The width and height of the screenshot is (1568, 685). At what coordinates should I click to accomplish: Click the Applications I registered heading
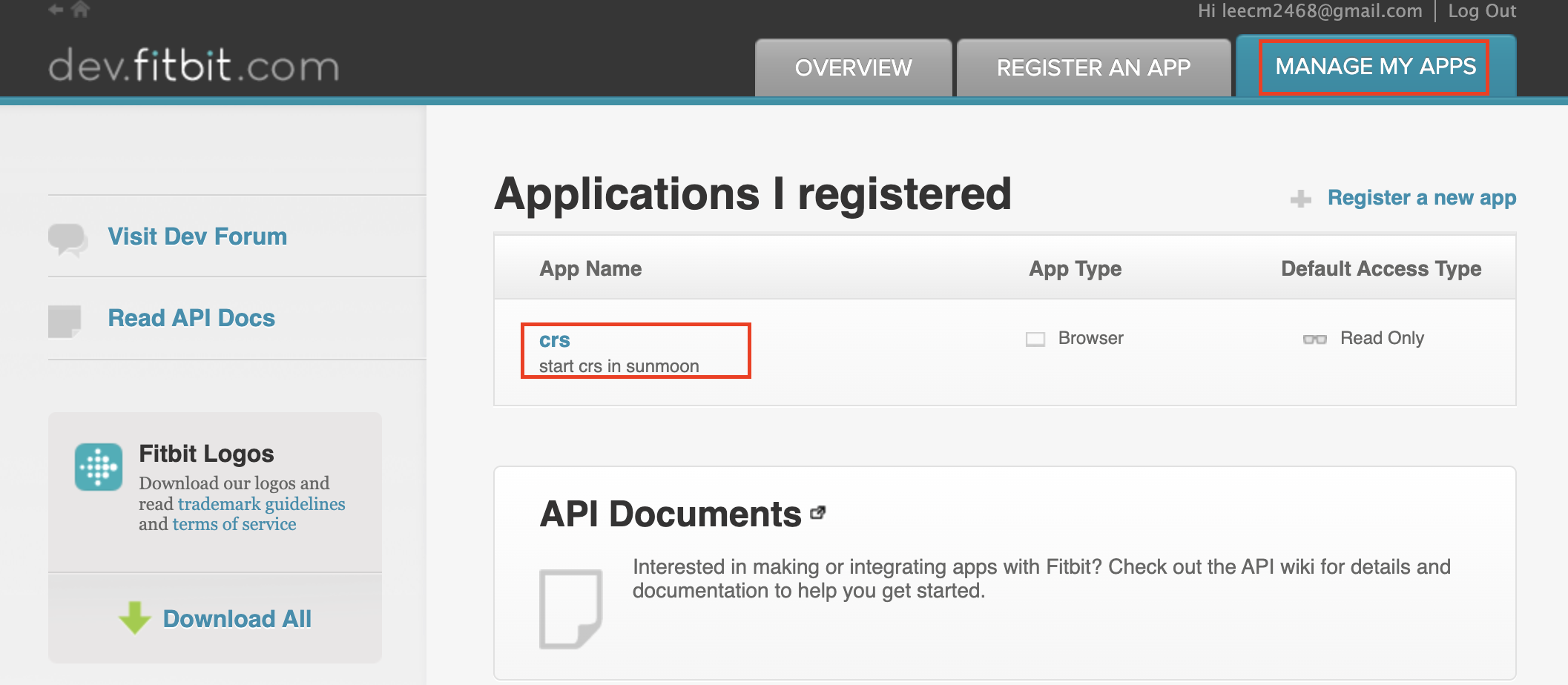point(753,194)
